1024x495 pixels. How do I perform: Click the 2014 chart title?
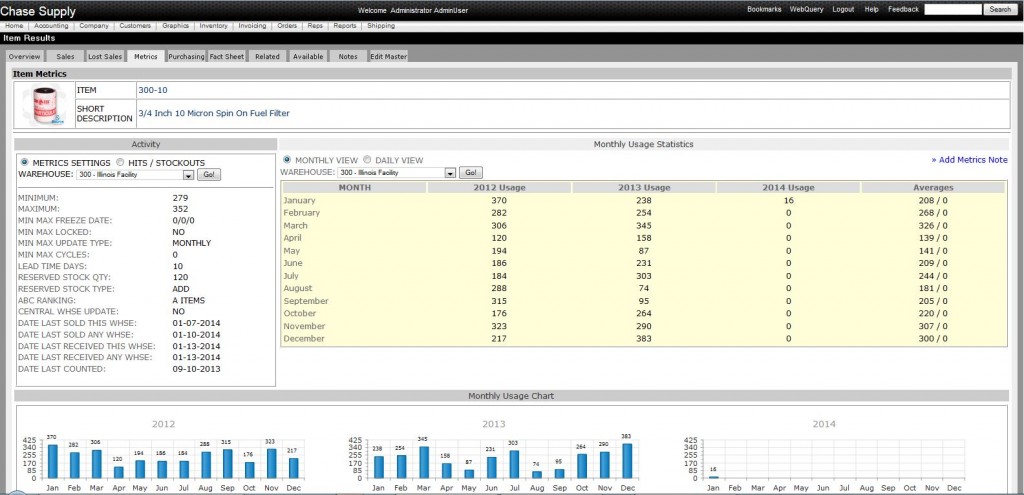(x=824, y=424)
